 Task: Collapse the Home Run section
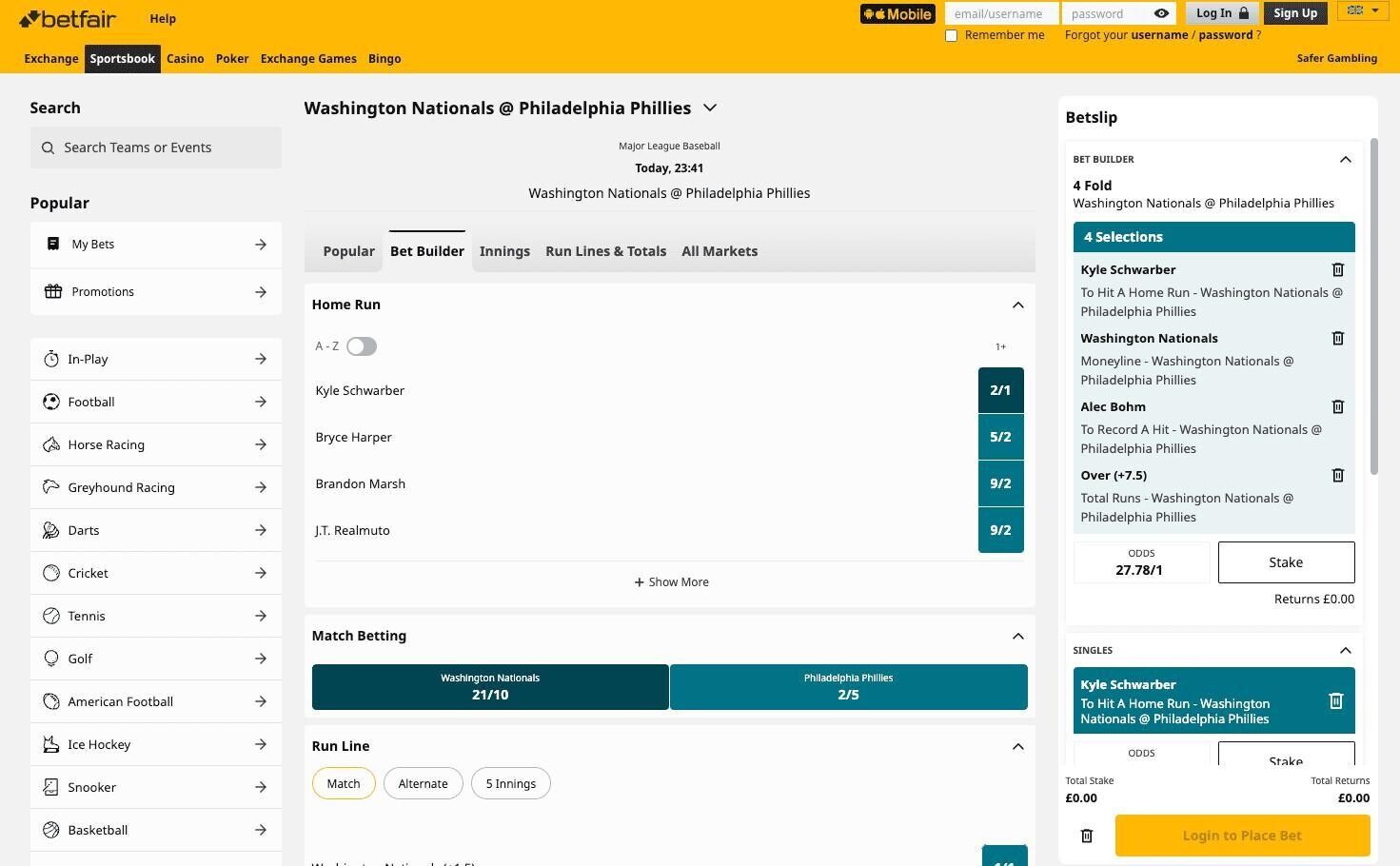[x=1017, y=305]
